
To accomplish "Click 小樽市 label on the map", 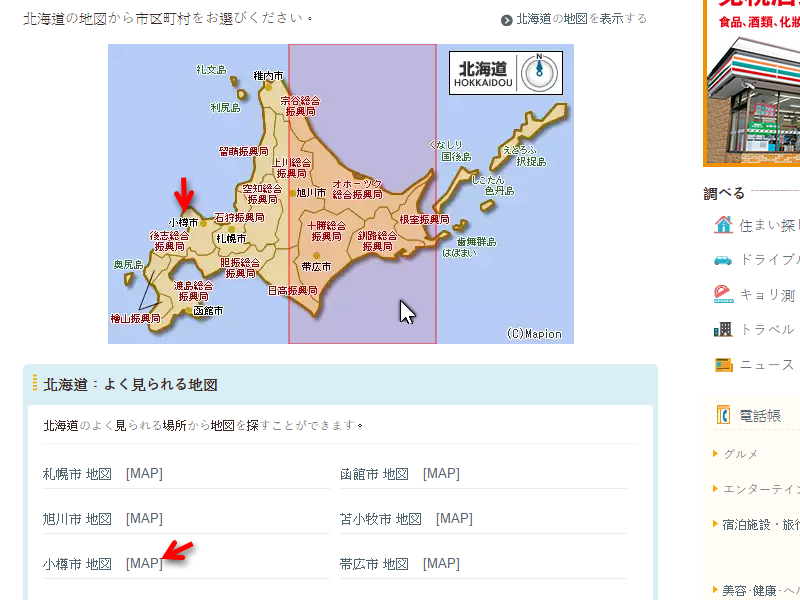I will pos(183,222).
